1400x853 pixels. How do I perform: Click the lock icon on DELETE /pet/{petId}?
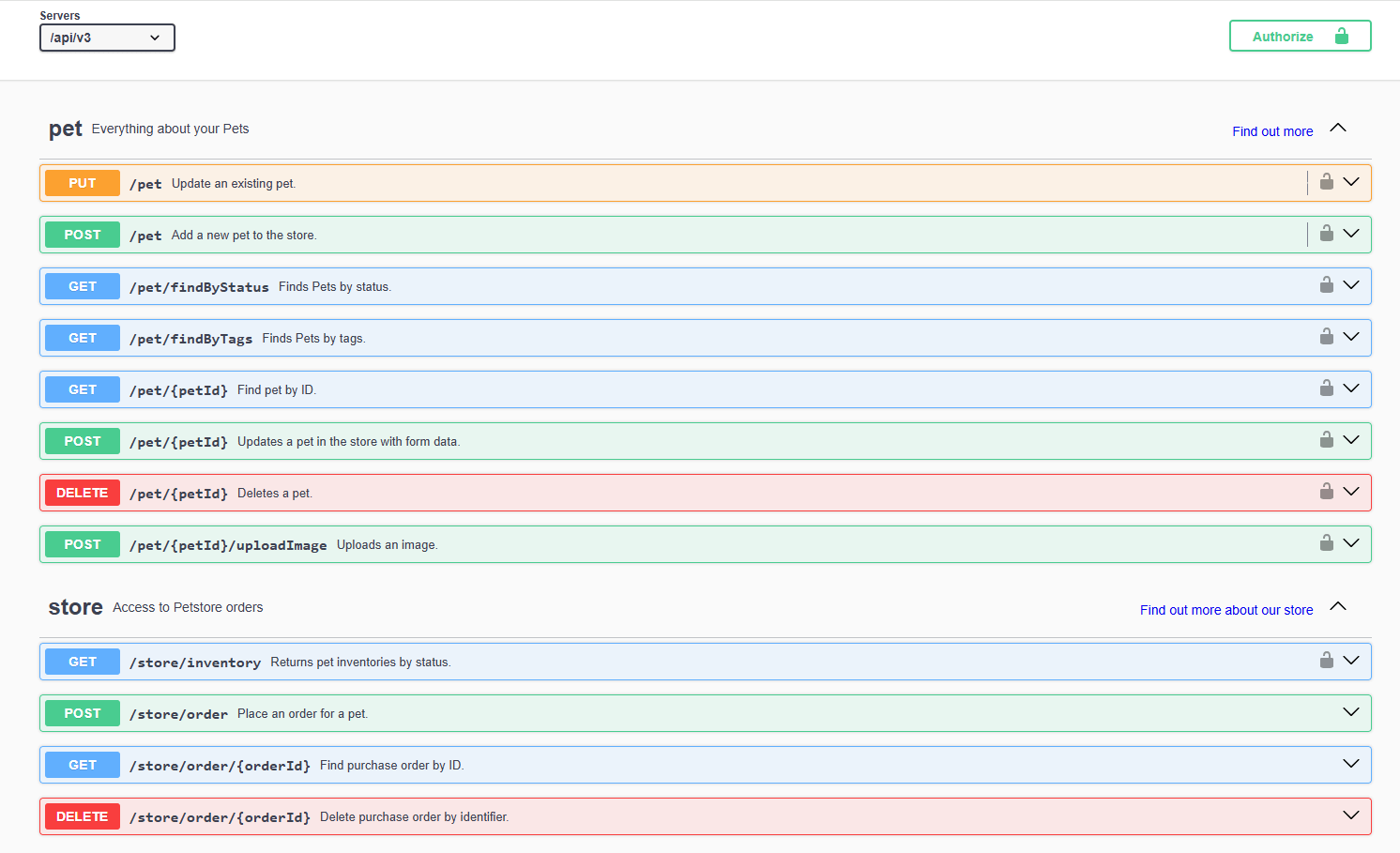coord(1326,491)
